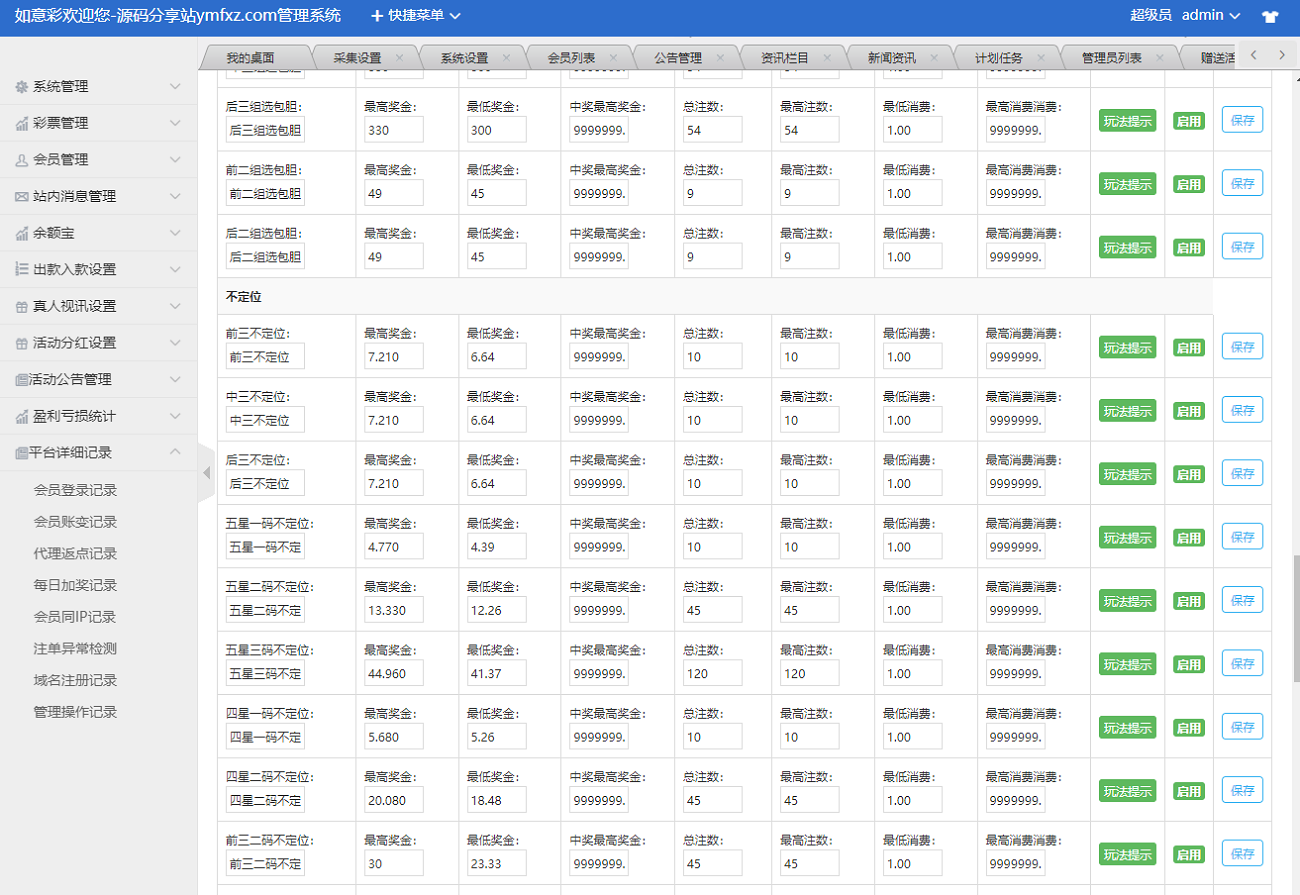Switch to the 公告管理 tab
Viewport: 1300px width, 895px height.
[x=677, y=58]
